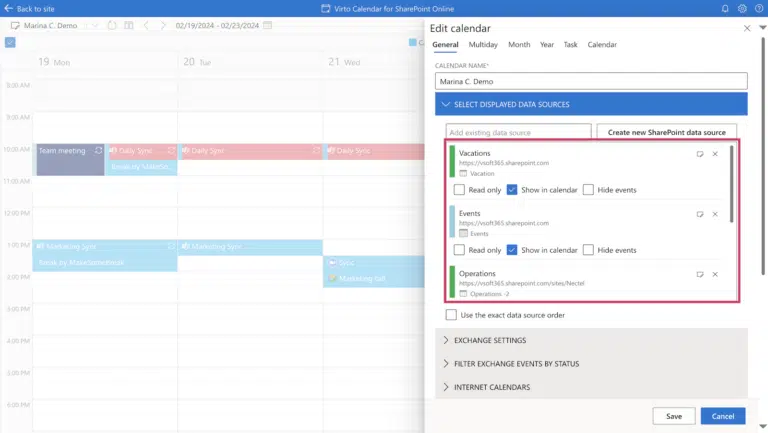This screenshot has height=433, width=768.
Task: Edit the Events data source icon
Action: tap(700, 214)
